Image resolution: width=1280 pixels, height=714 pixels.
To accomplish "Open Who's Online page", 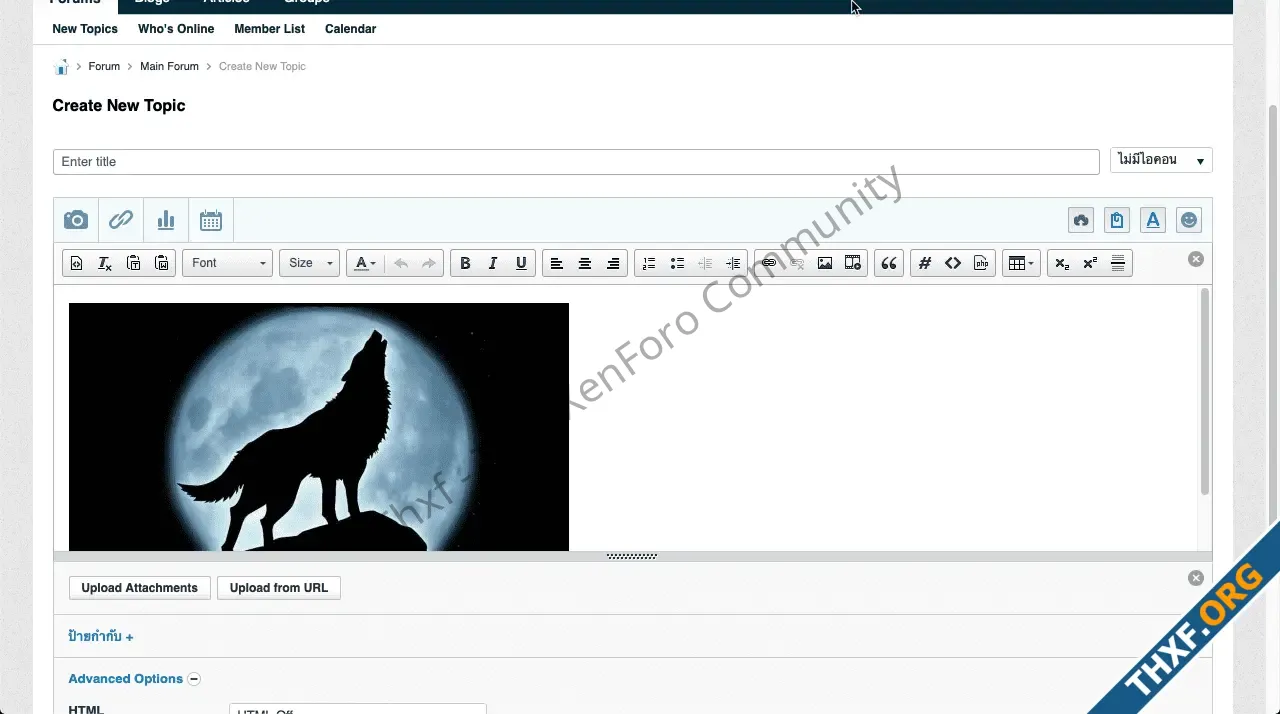I will point(176,29).
